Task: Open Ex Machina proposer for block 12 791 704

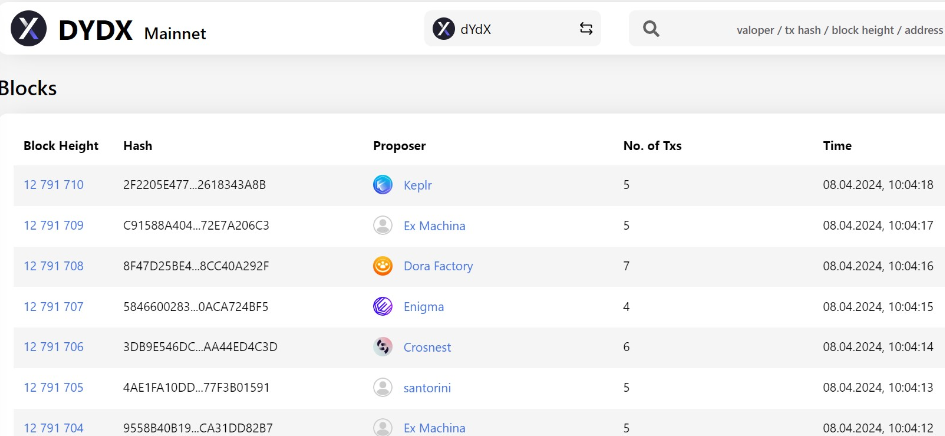Action: (x=435, y=428)
